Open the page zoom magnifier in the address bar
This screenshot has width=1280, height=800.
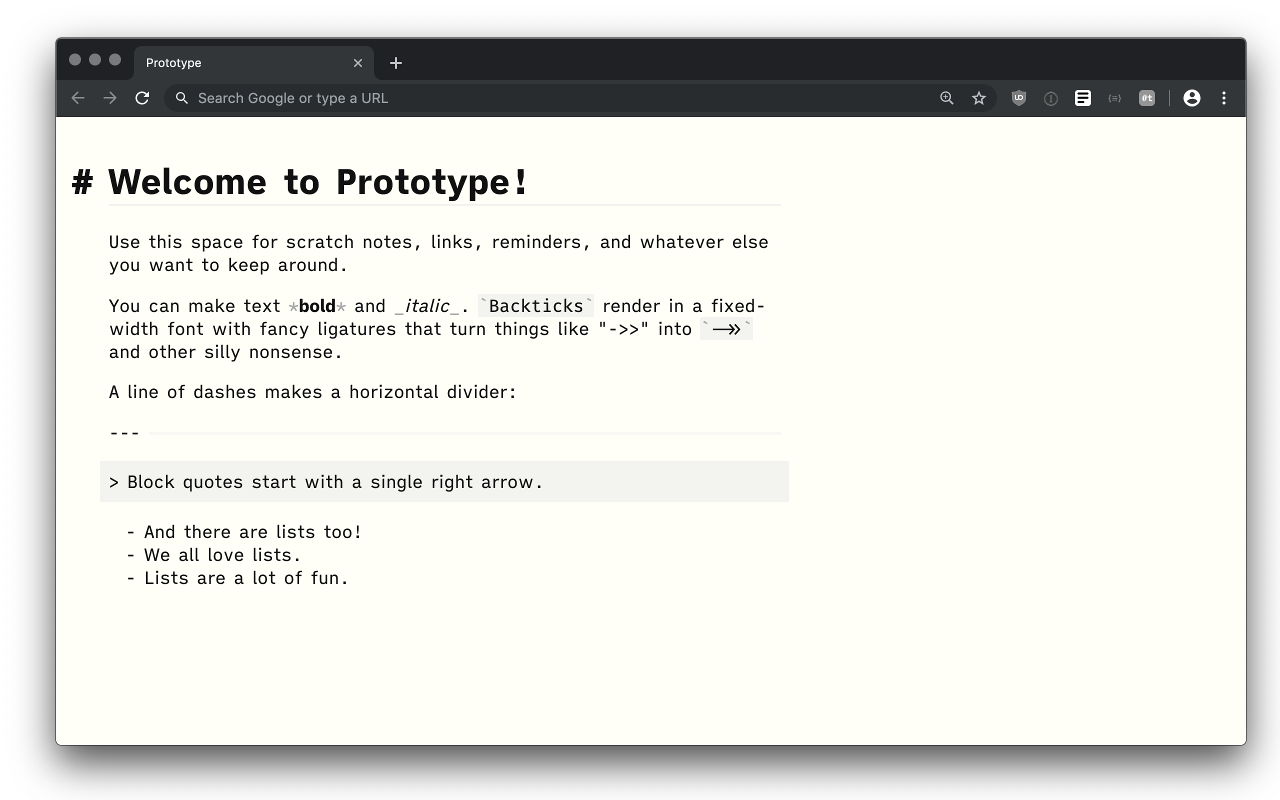(x=946, y=98)
